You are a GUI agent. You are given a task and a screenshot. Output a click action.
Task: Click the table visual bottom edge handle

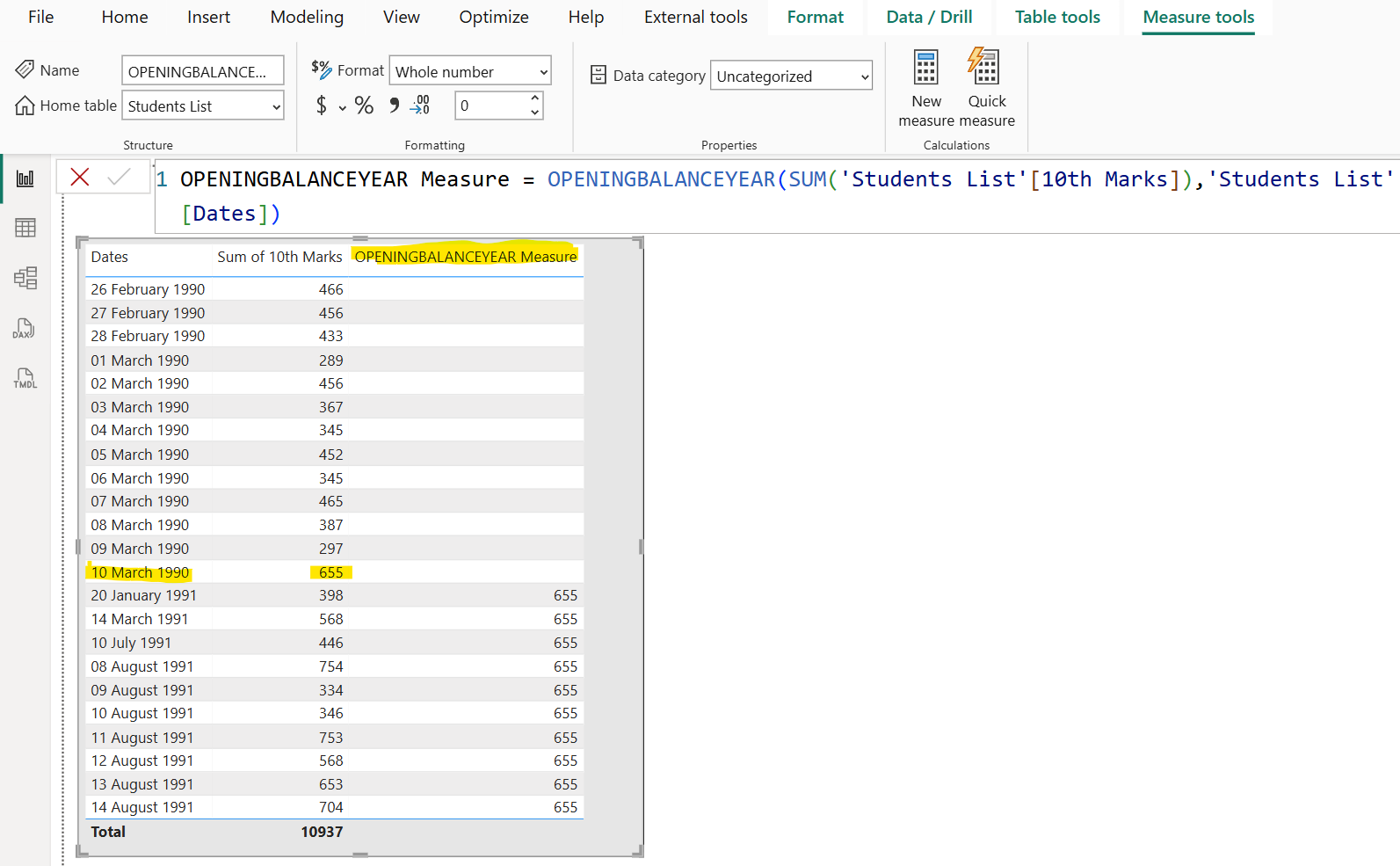click(360, 855)
